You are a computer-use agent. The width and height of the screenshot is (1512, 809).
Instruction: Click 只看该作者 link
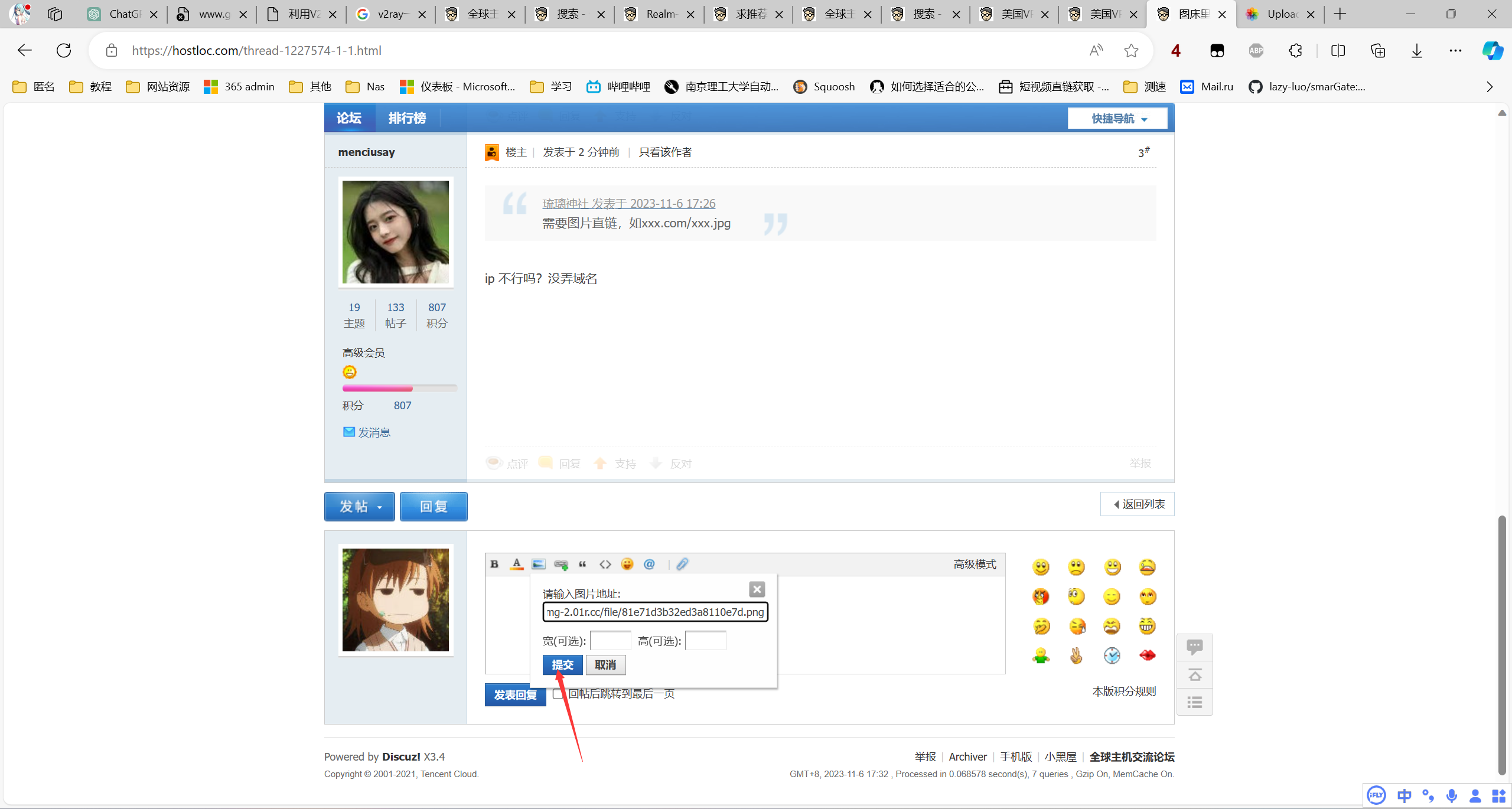(665, 152)
